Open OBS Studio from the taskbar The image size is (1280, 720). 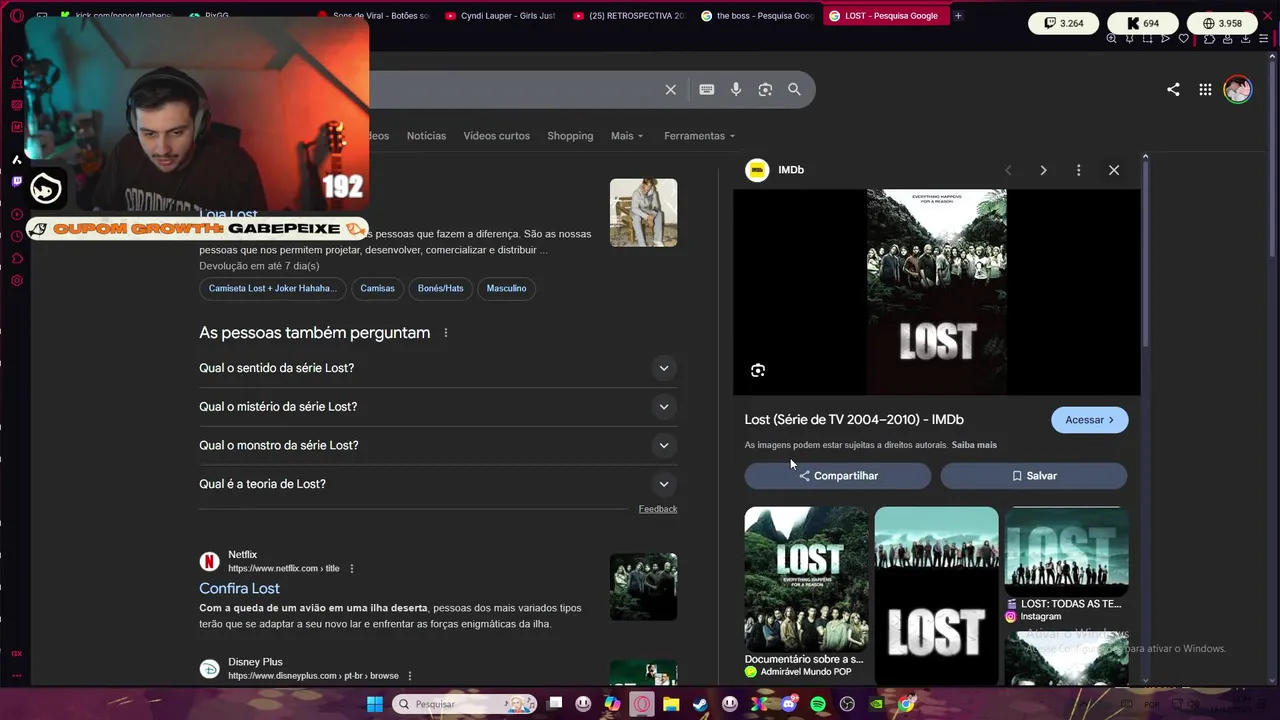(848, 704)
